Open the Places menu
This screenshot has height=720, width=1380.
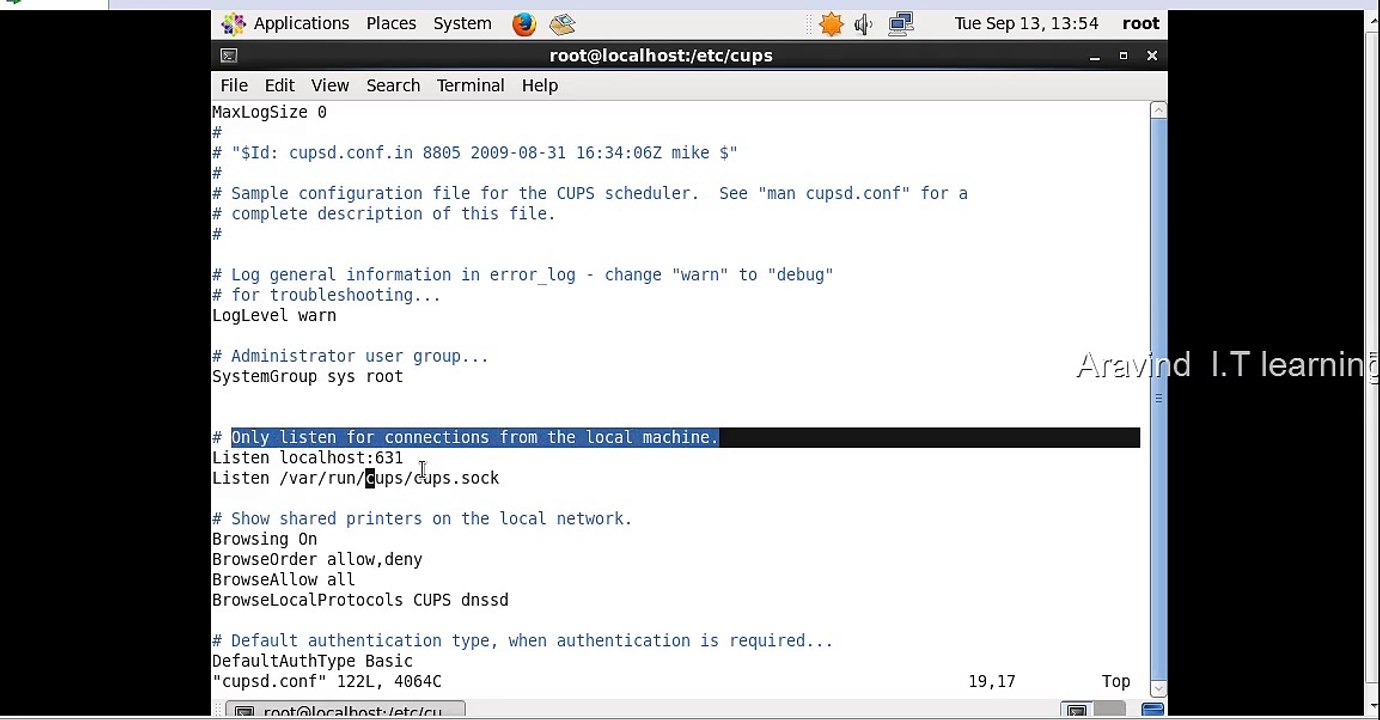(391, 23)
